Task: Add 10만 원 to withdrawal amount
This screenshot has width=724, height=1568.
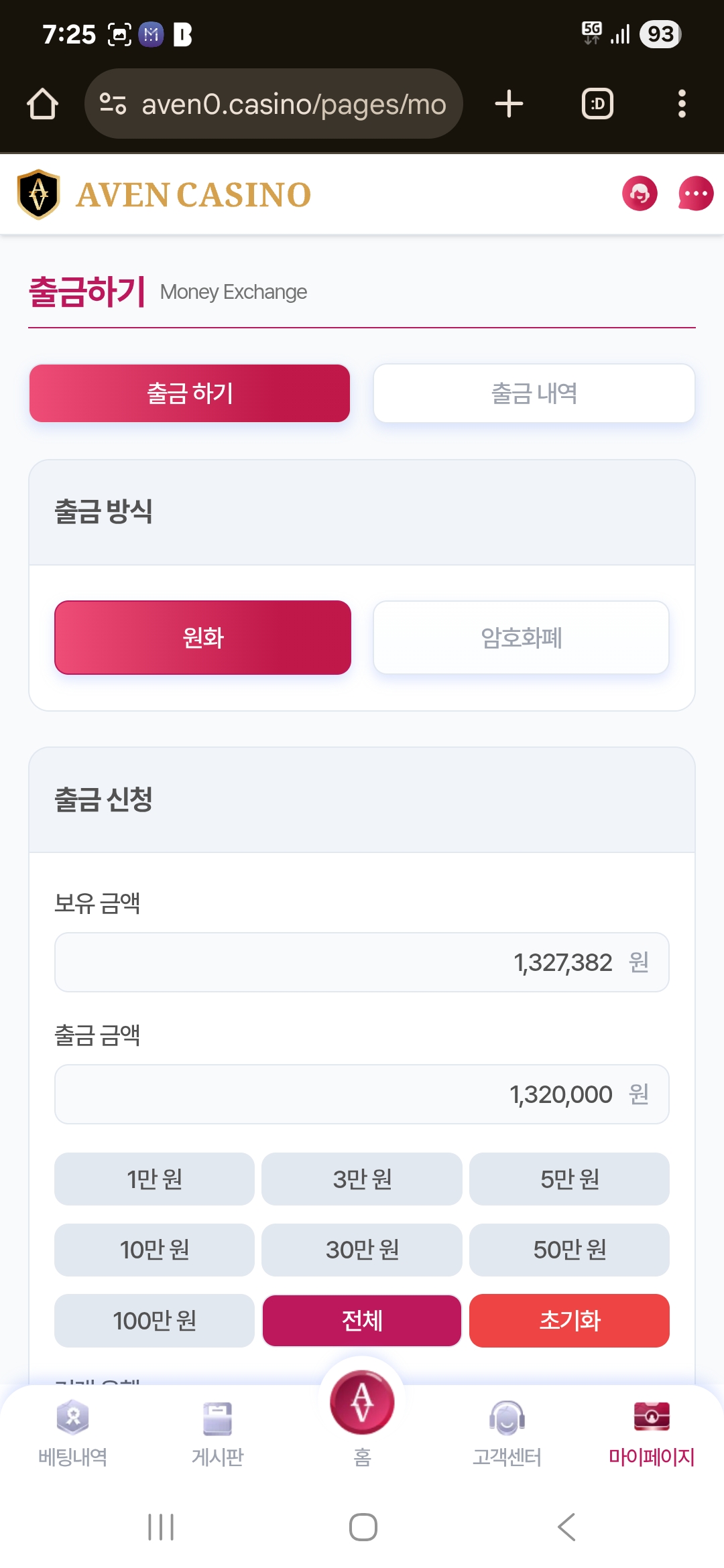Action: 154,1250
